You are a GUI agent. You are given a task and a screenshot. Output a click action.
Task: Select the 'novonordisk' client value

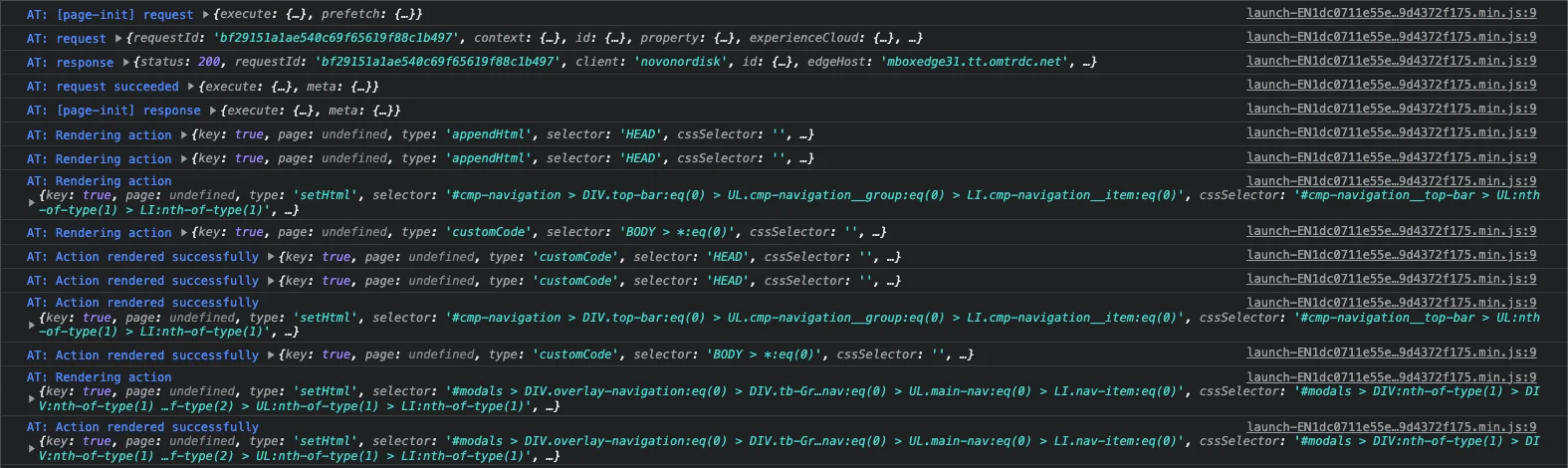pos(682,62)
